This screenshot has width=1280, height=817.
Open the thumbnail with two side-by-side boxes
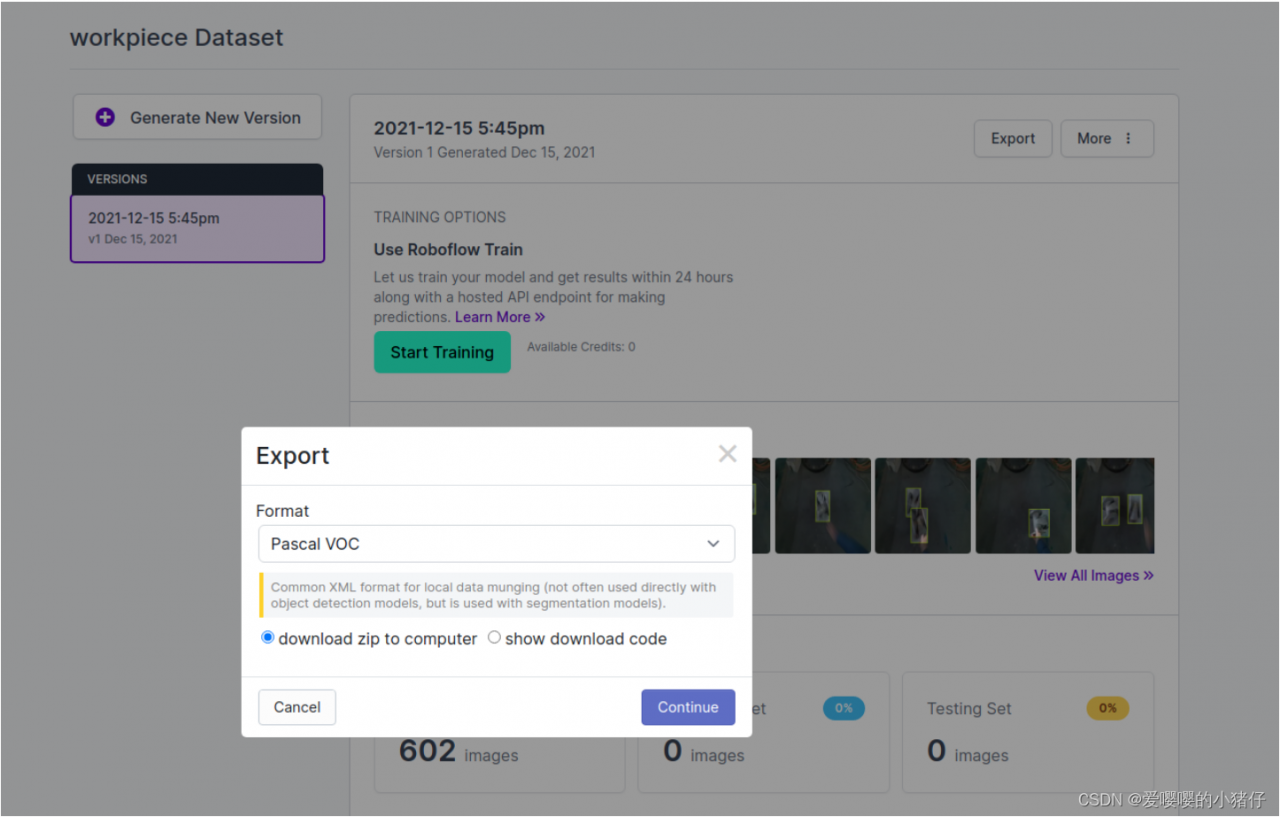(x=1115, y=506)
